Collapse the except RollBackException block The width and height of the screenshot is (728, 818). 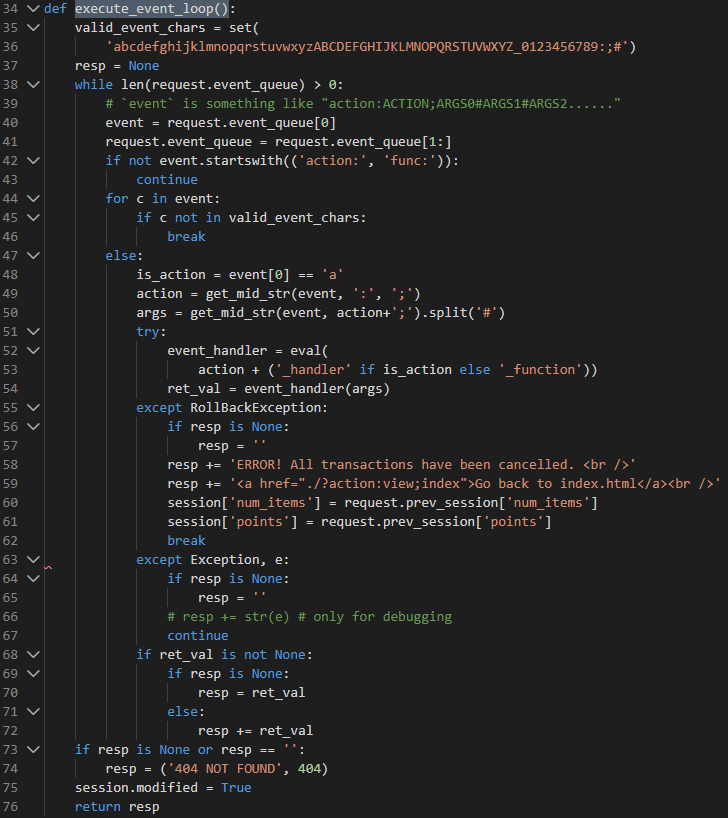pyautogui.click(x=33, y=408)
